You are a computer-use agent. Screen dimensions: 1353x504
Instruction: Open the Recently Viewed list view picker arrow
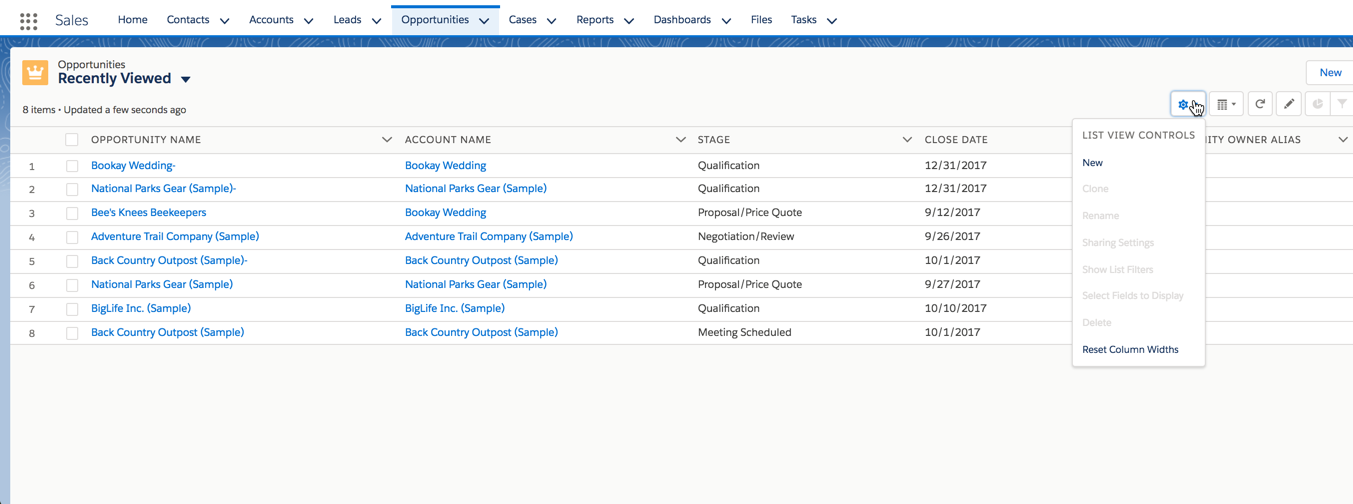tap(186, 79)
